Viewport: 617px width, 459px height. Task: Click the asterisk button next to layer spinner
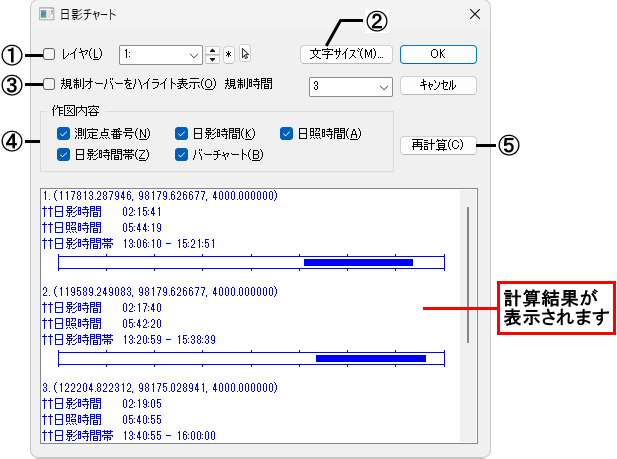tap(228, 54)
